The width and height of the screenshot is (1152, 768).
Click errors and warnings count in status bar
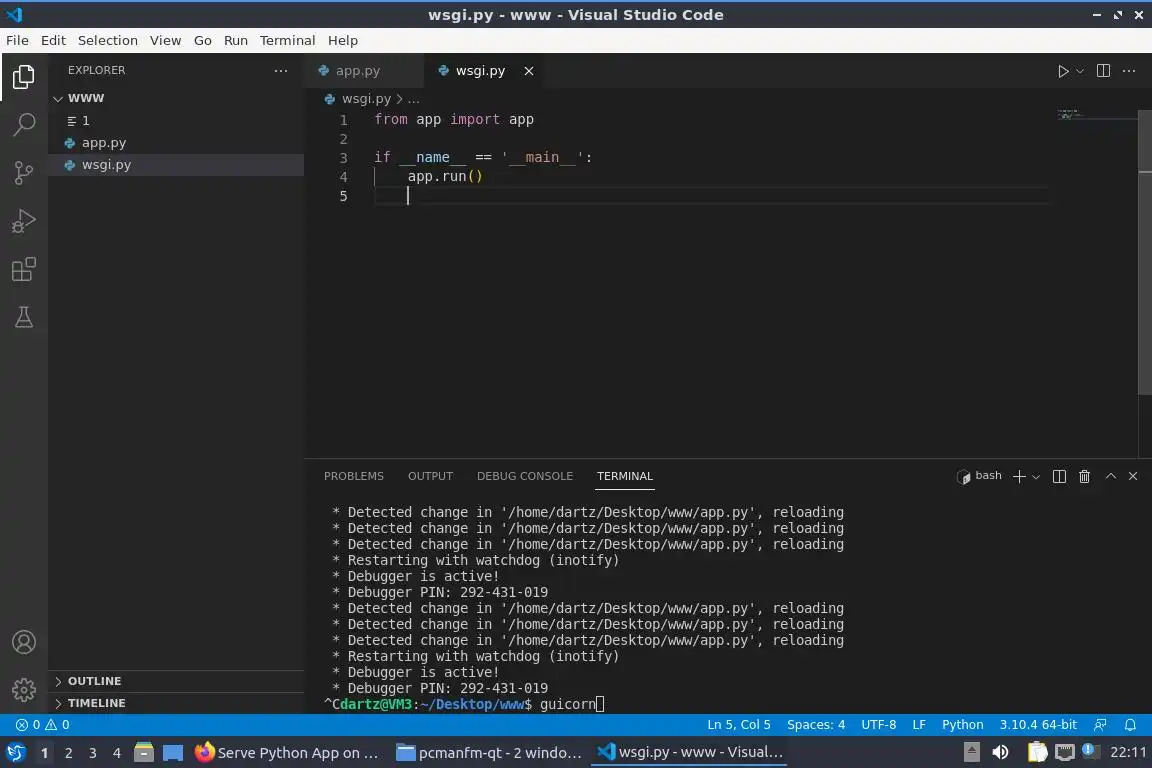point(43,725)
